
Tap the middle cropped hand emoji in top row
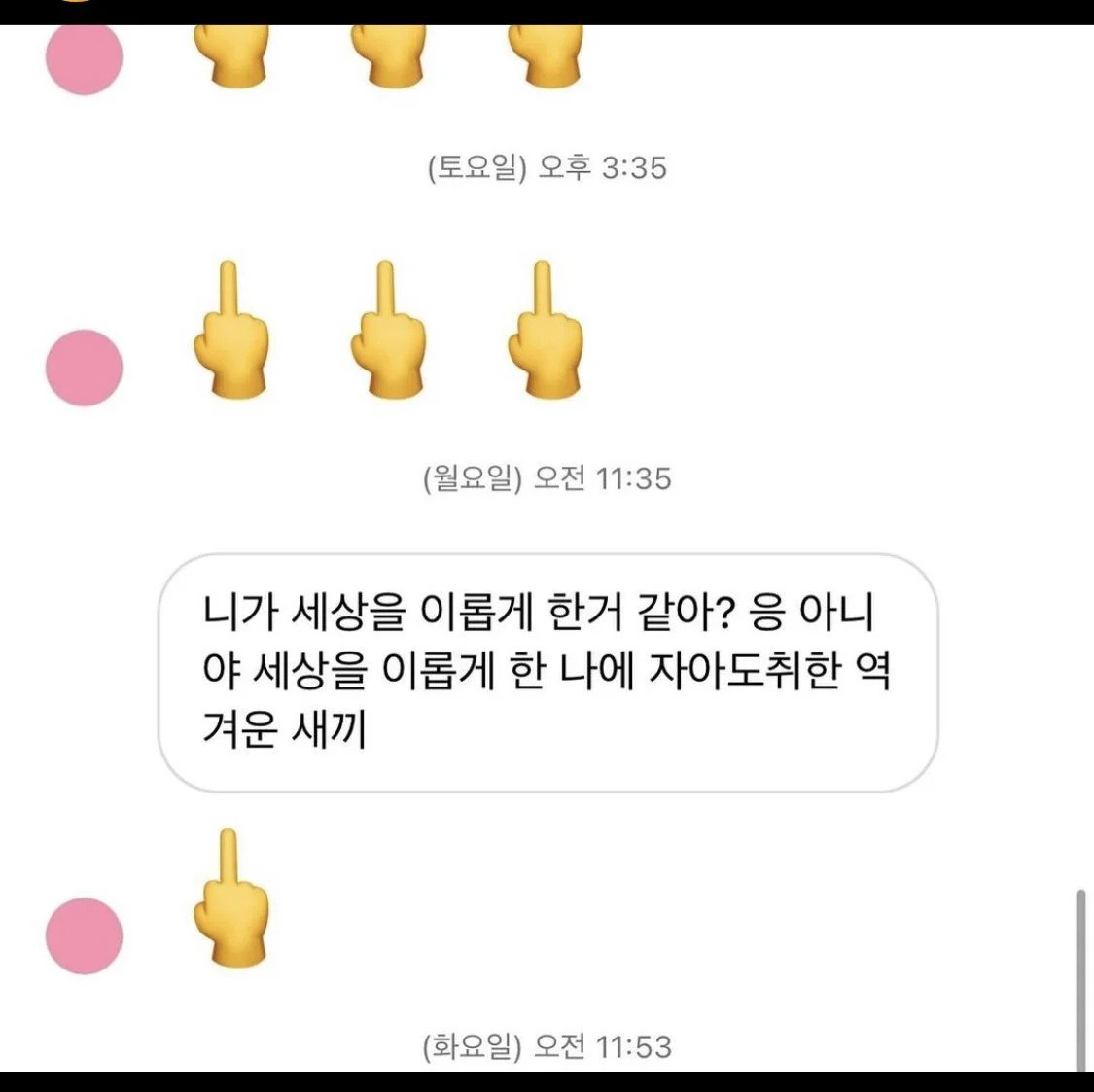coord(388,55)
